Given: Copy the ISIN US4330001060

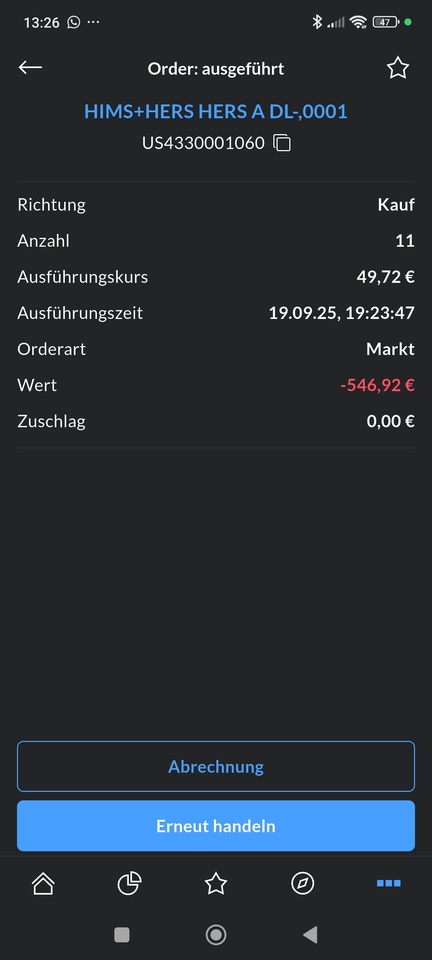Looking at the screenshot, I should pos(281,143).
